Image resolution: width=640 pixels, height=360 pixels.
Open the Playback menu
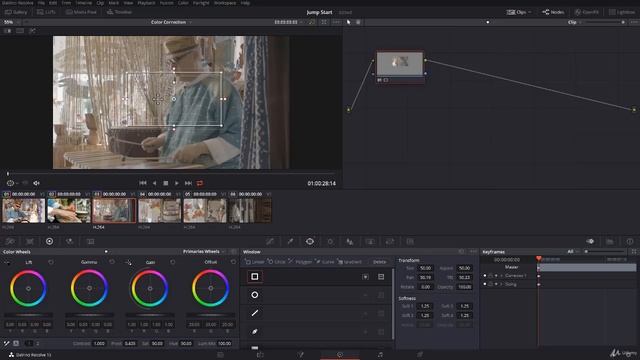[x=146, y=3]
